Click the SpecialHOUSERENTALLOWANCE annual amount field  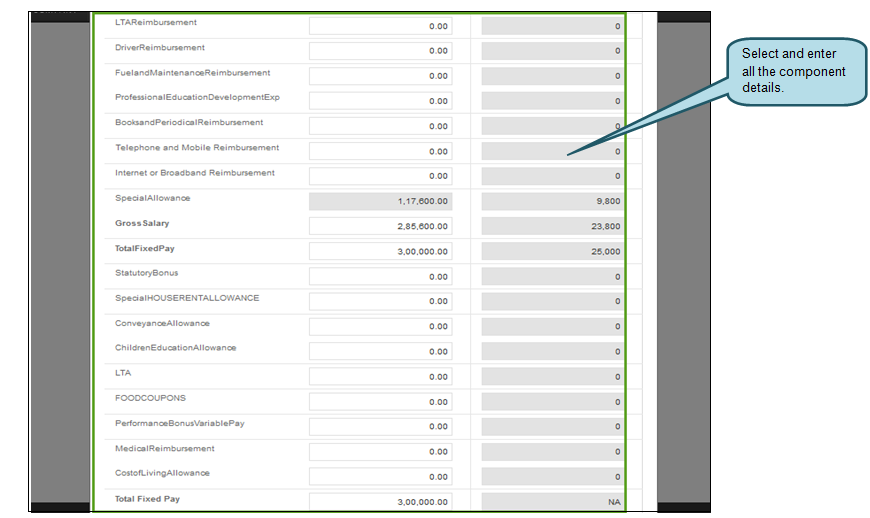click(381, 302)
